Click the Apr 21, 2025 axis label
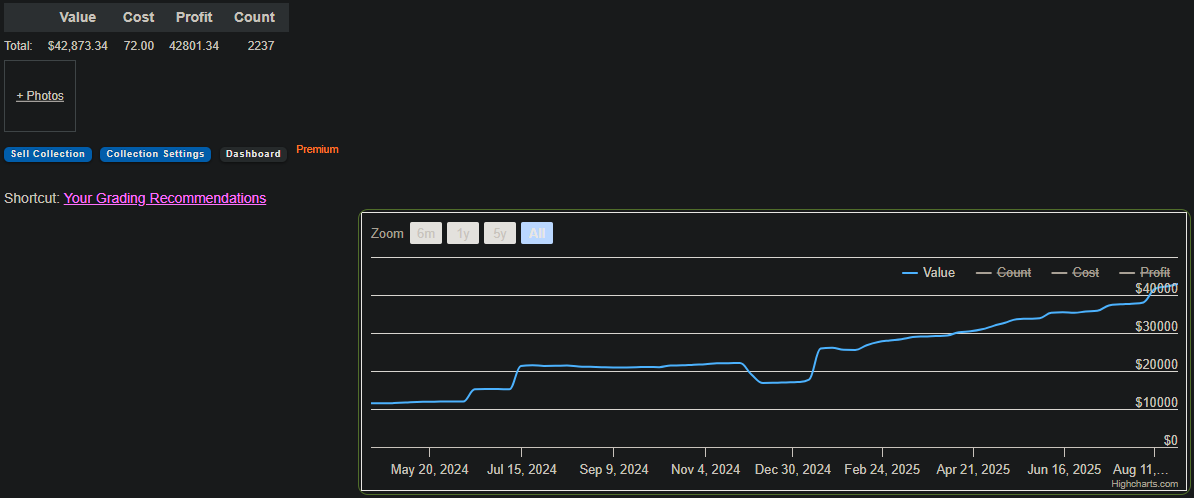The height and width of the screenshot is (498, 1194). (973, 469)
